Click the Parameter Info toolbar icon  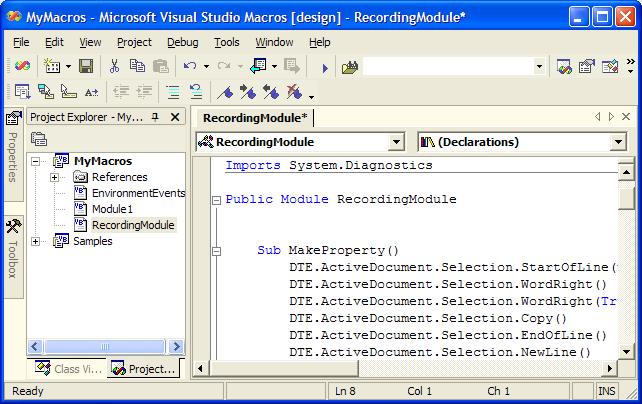[45, 92]
